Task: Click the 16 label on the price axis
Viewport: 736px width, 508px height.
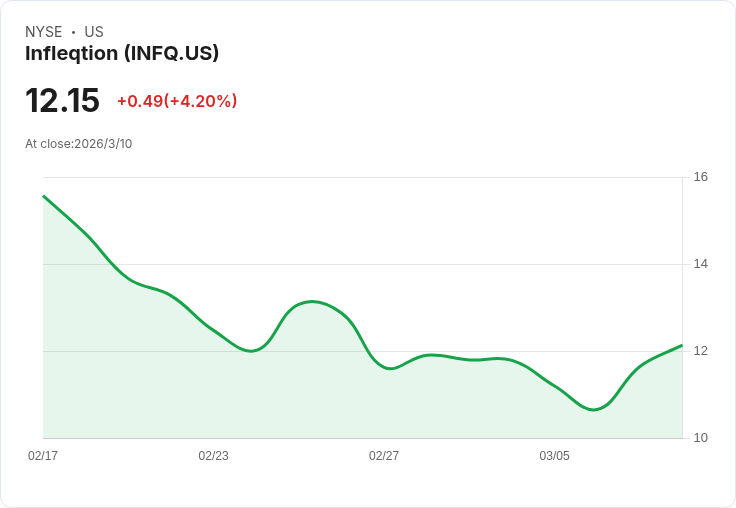Action: coord(701,177)
